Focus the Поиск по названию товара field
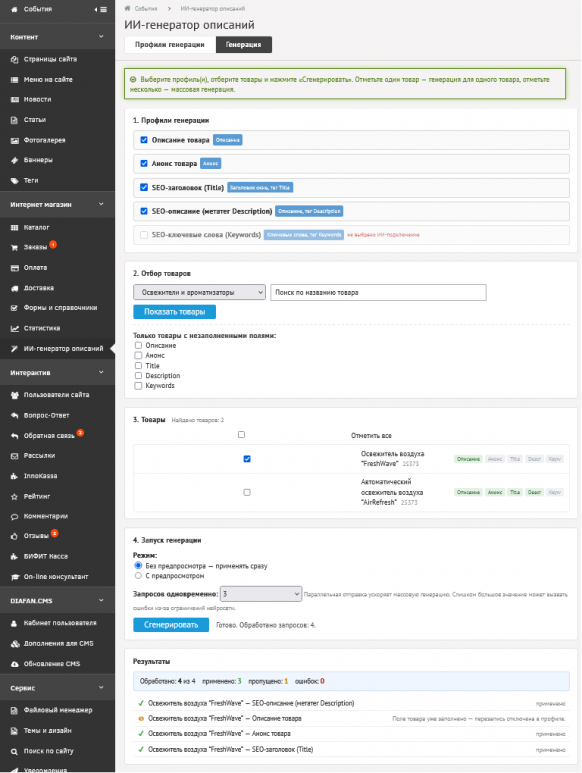This screenshot has width=582, height=773. click(378, 292)
